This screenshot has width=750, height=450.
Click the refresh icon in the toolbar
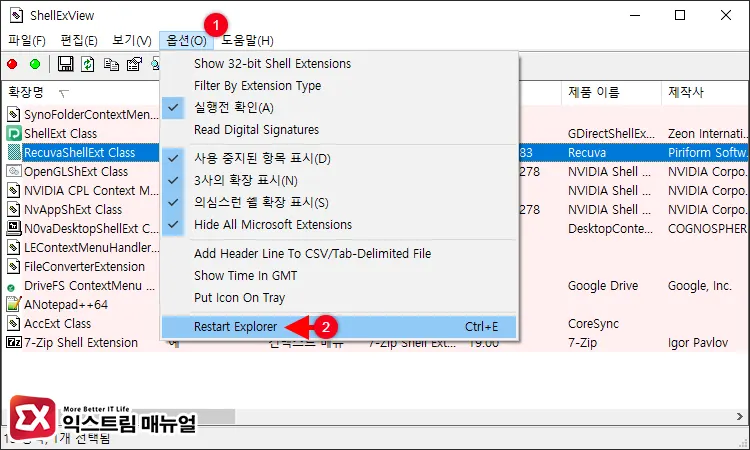coord(87,64)
